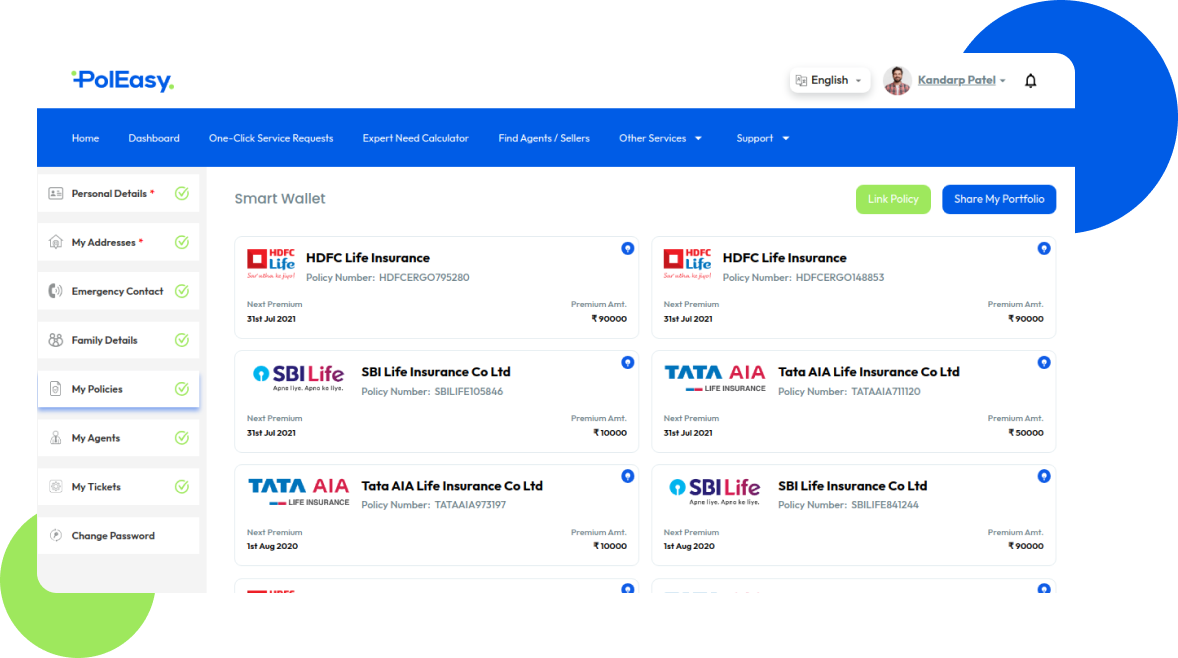Viewport: 1178px width, 658px height.
Task: Click SBI Life logo on SBILIFE105846 card
Action: pos(298,377)
